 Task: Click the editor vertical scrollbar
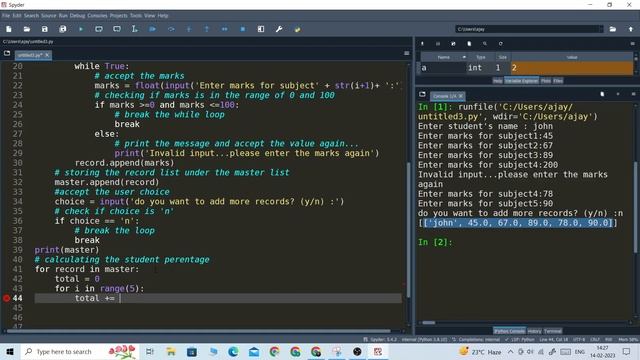pos(409,230)
